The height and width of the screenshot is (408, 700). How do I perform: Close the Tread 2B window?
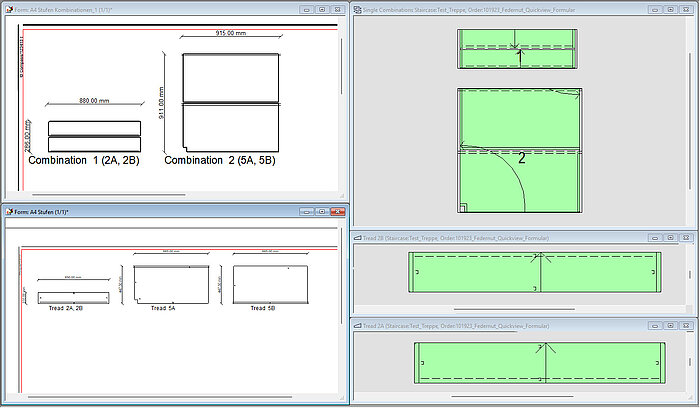tap(687, 238)
